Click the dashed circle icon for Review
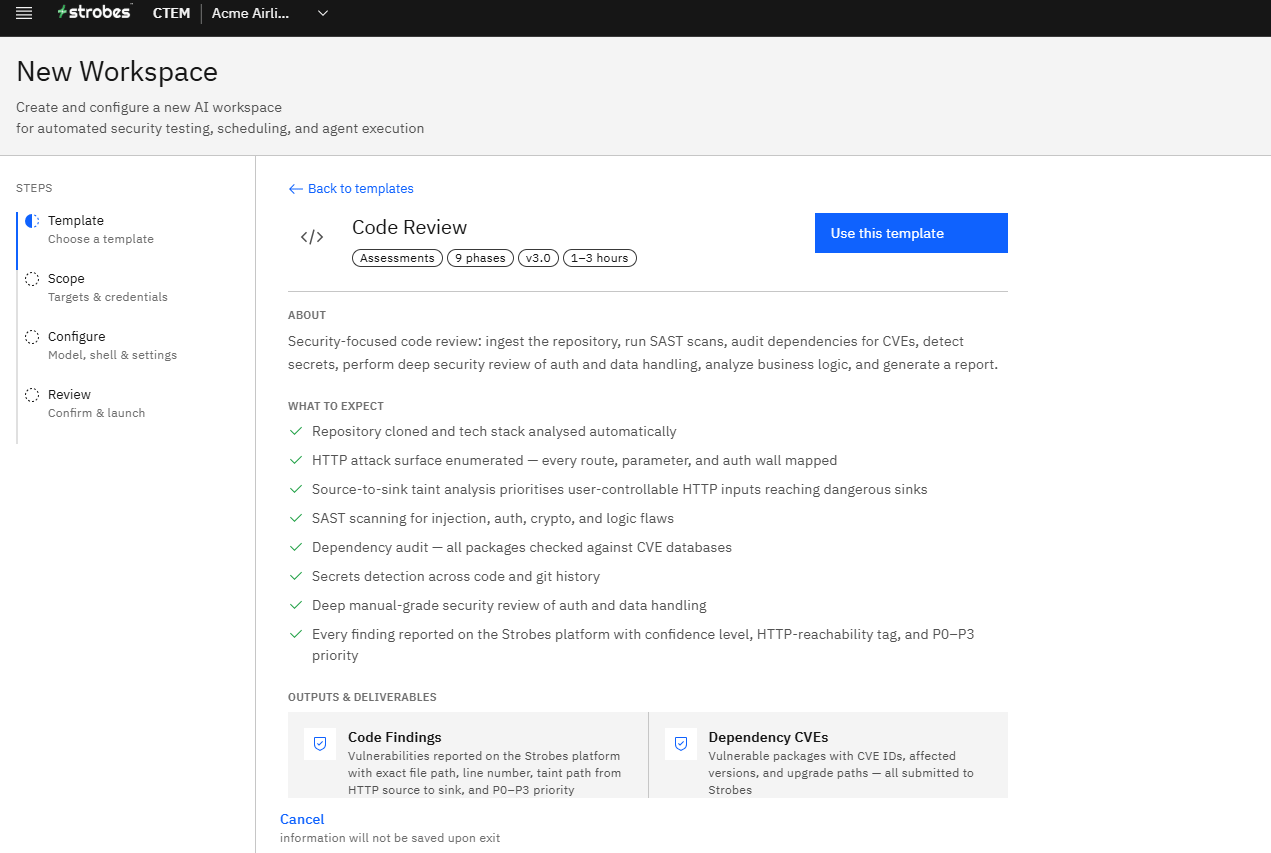The height and width of the screenshot is (853, 1271). pos(32,395)
